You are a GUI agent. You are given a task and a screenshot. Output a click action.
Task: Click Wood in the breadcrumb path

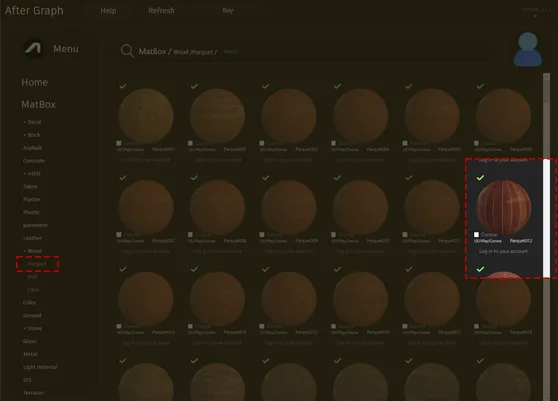click(181, 52)
